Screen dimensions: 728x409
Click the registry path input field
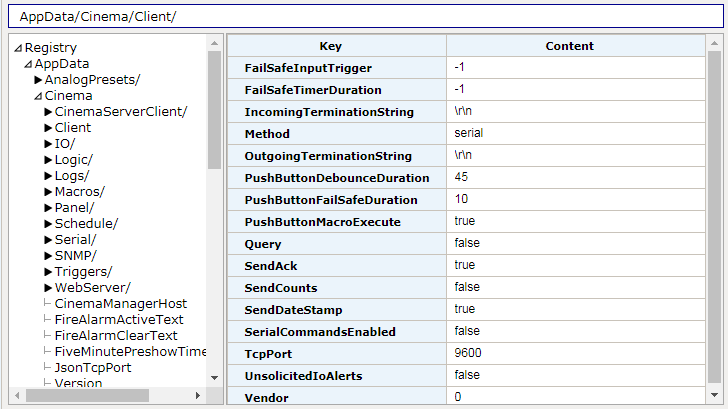pos(366,17)
